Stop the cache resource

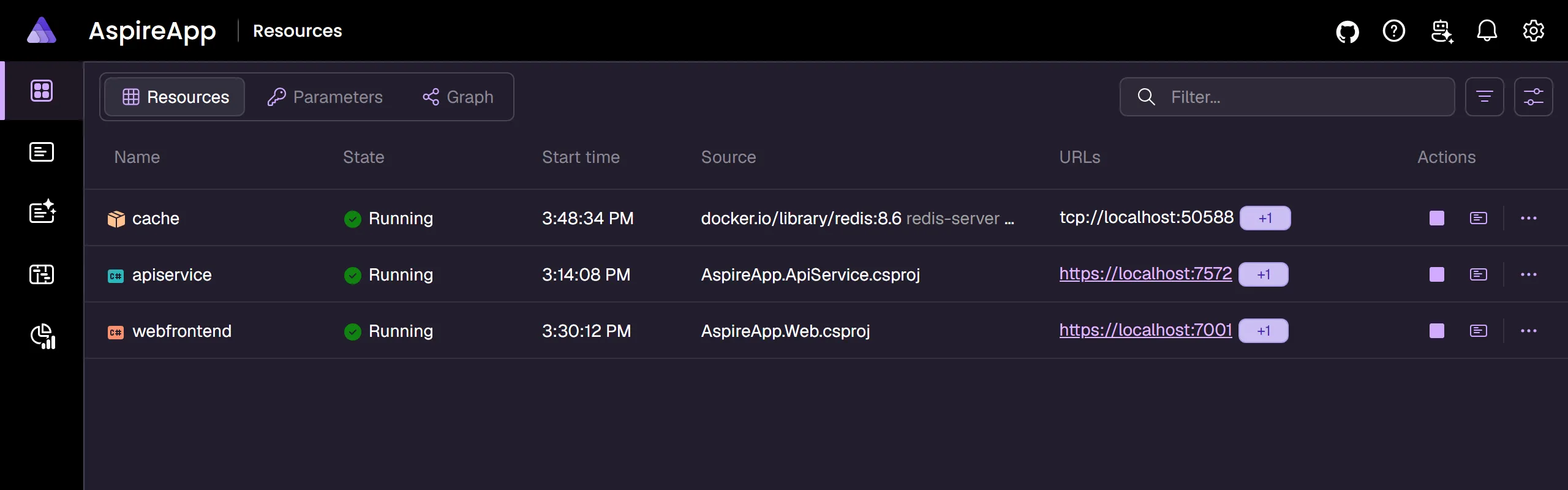tap(1437, 218)
